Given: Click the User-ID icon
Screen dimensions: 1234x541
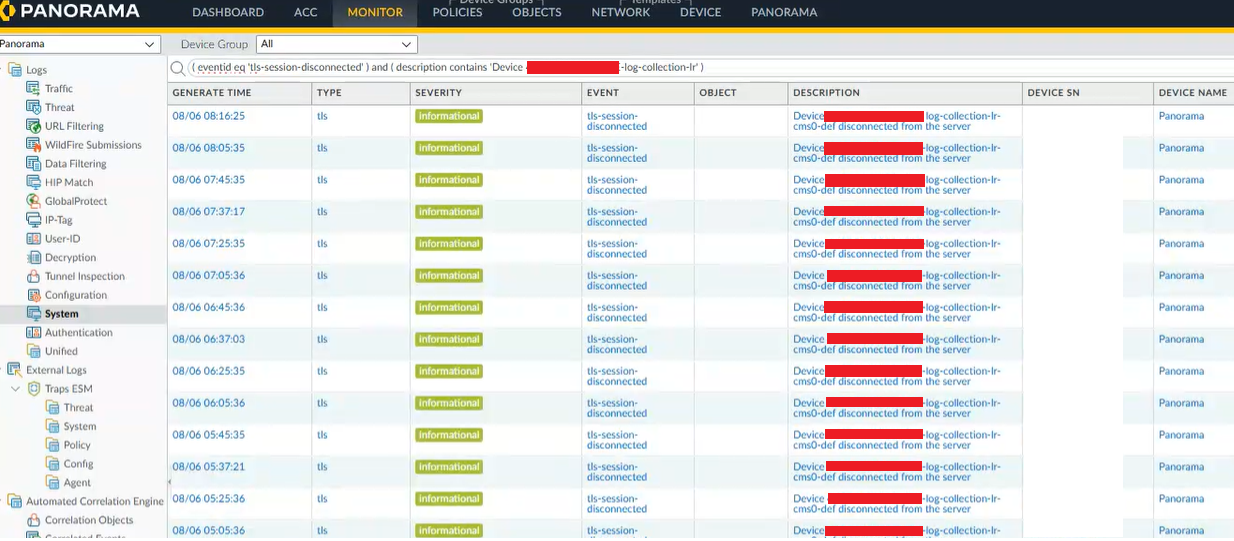Looking at the screenshot, I should (33, 239).
